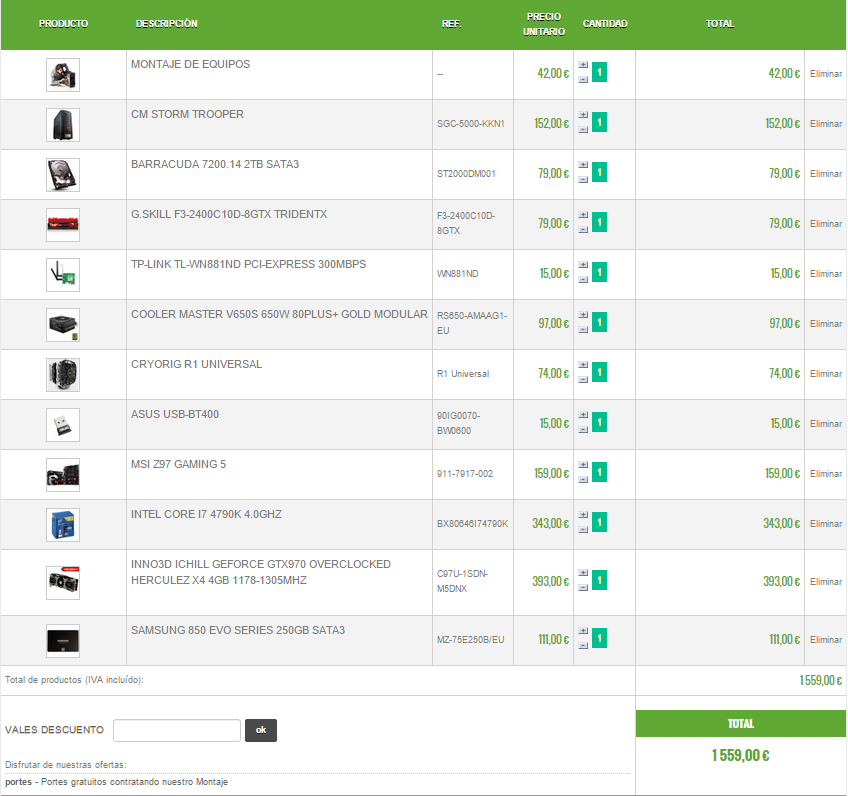Select reference text SGC-5000-KKN1

471,124
